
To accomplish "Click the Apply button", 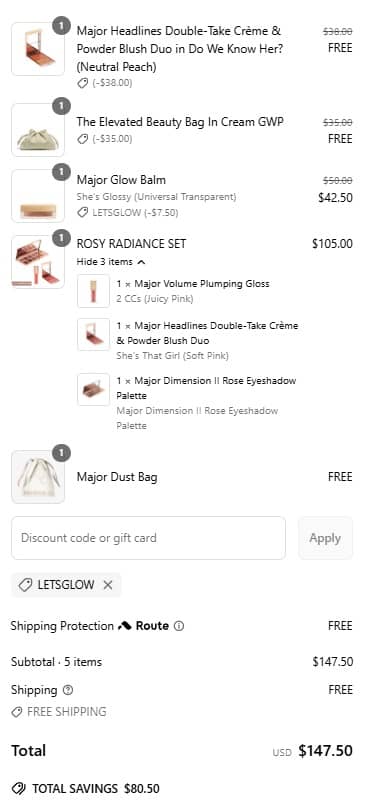I will pos(325,538).
